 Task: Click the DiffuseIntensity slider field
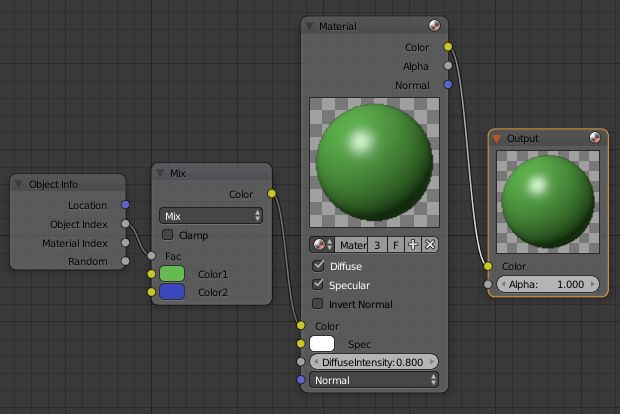click(x=374, y=362)
